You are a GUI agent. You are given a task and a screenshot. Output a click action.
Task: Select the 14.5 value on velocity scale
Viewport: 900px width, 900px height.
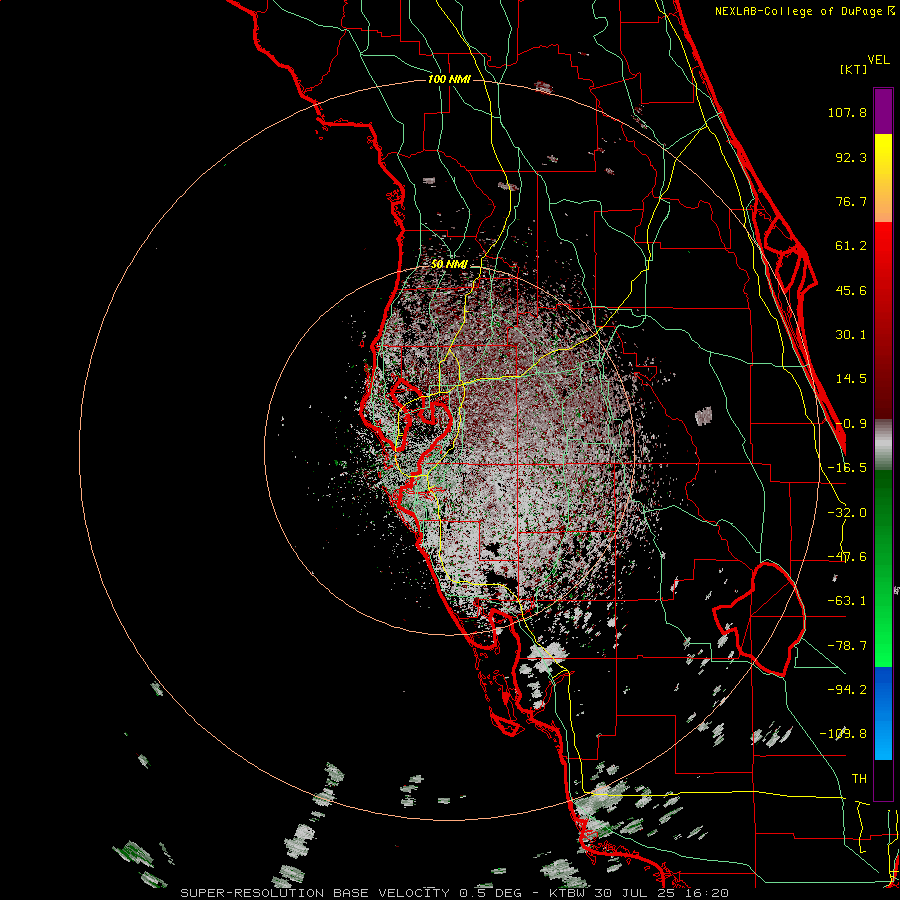[851, 379]
